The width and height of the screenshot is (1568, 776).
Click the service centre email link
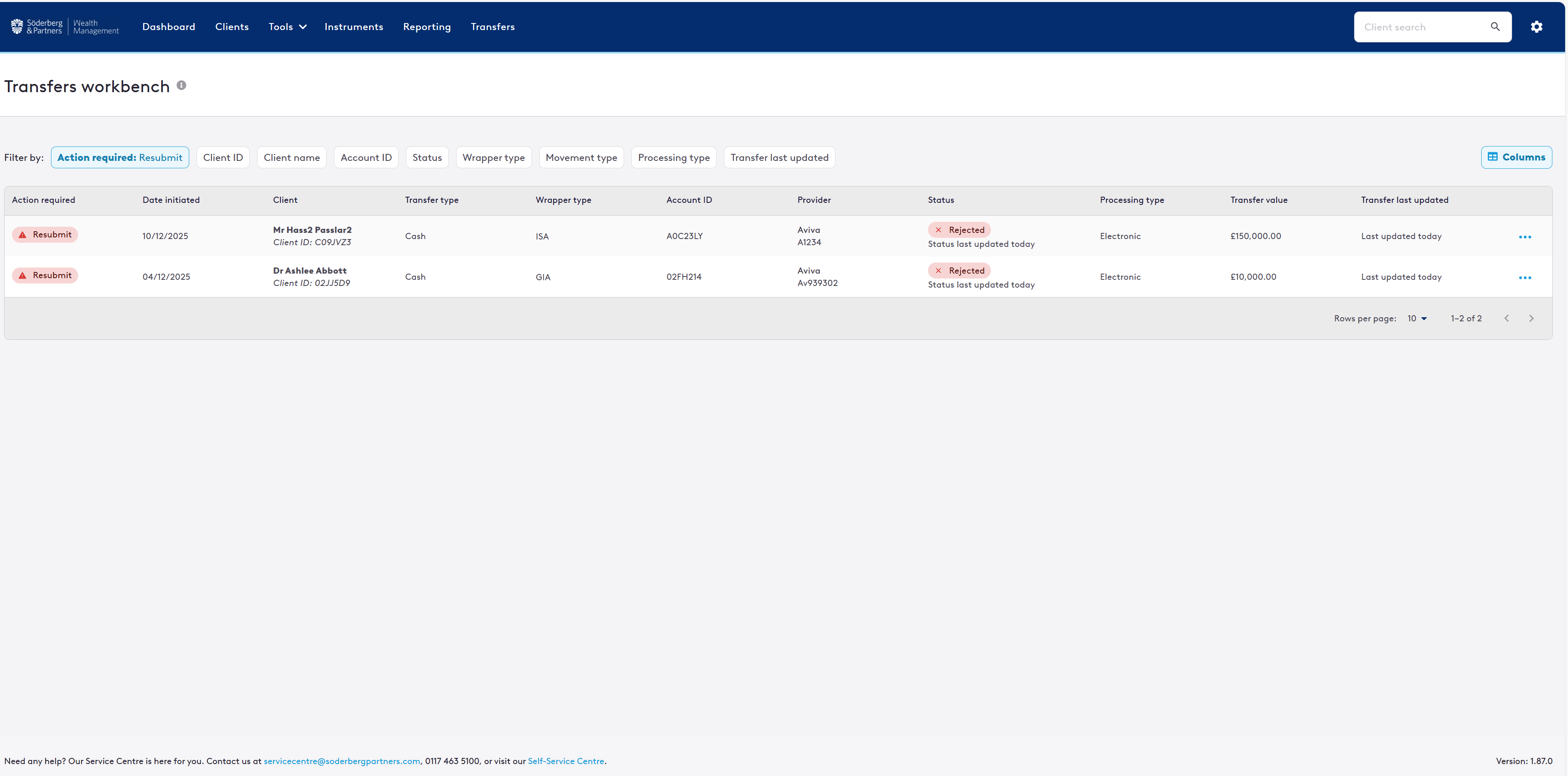click(x=341, y=761)
